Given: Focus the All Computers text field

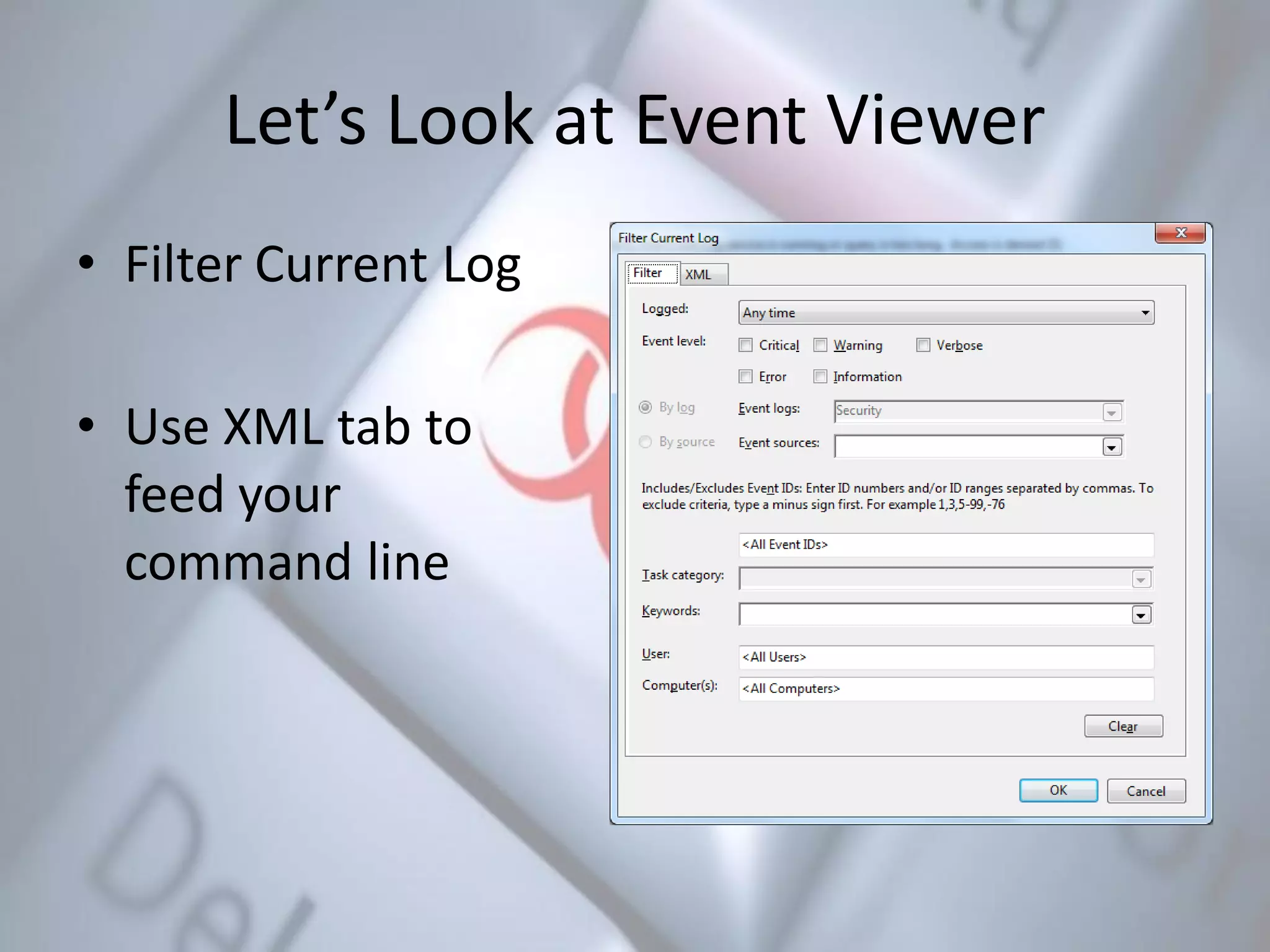Looking at the screenshot, I should [946, 689].
